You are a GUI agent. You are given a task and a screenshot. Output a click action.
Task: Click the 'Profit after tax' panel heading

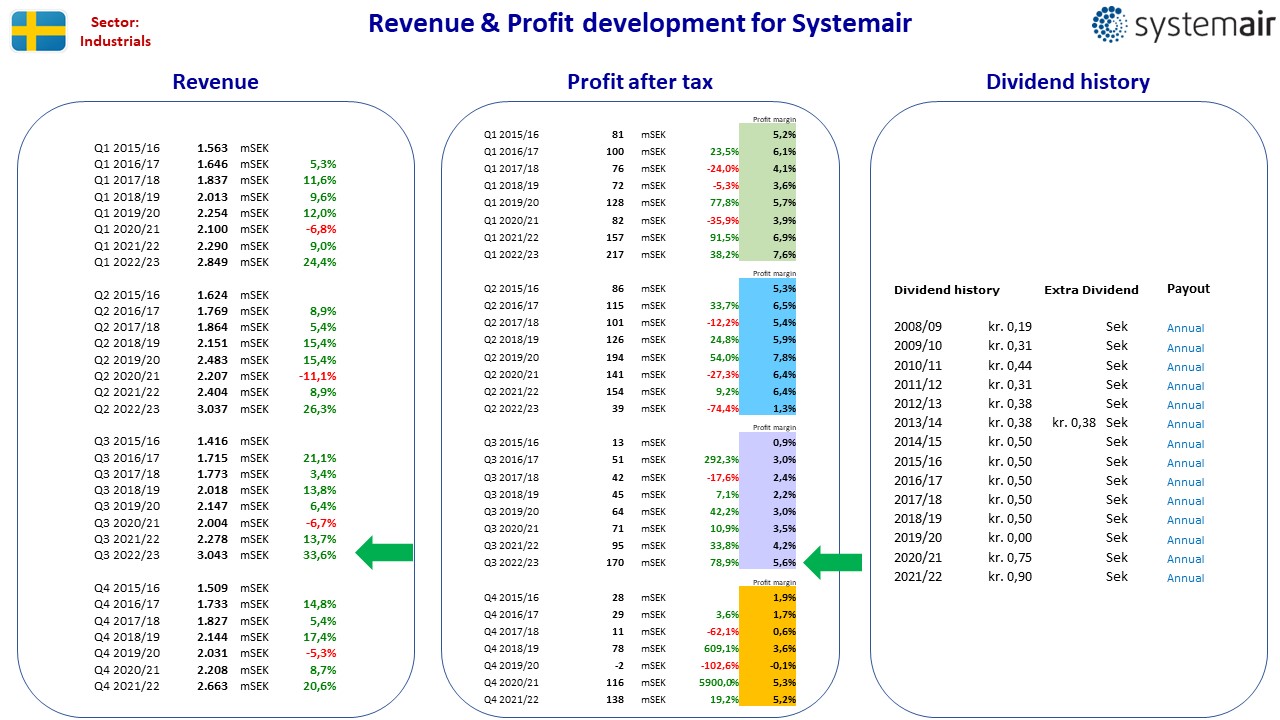[640, 82]
